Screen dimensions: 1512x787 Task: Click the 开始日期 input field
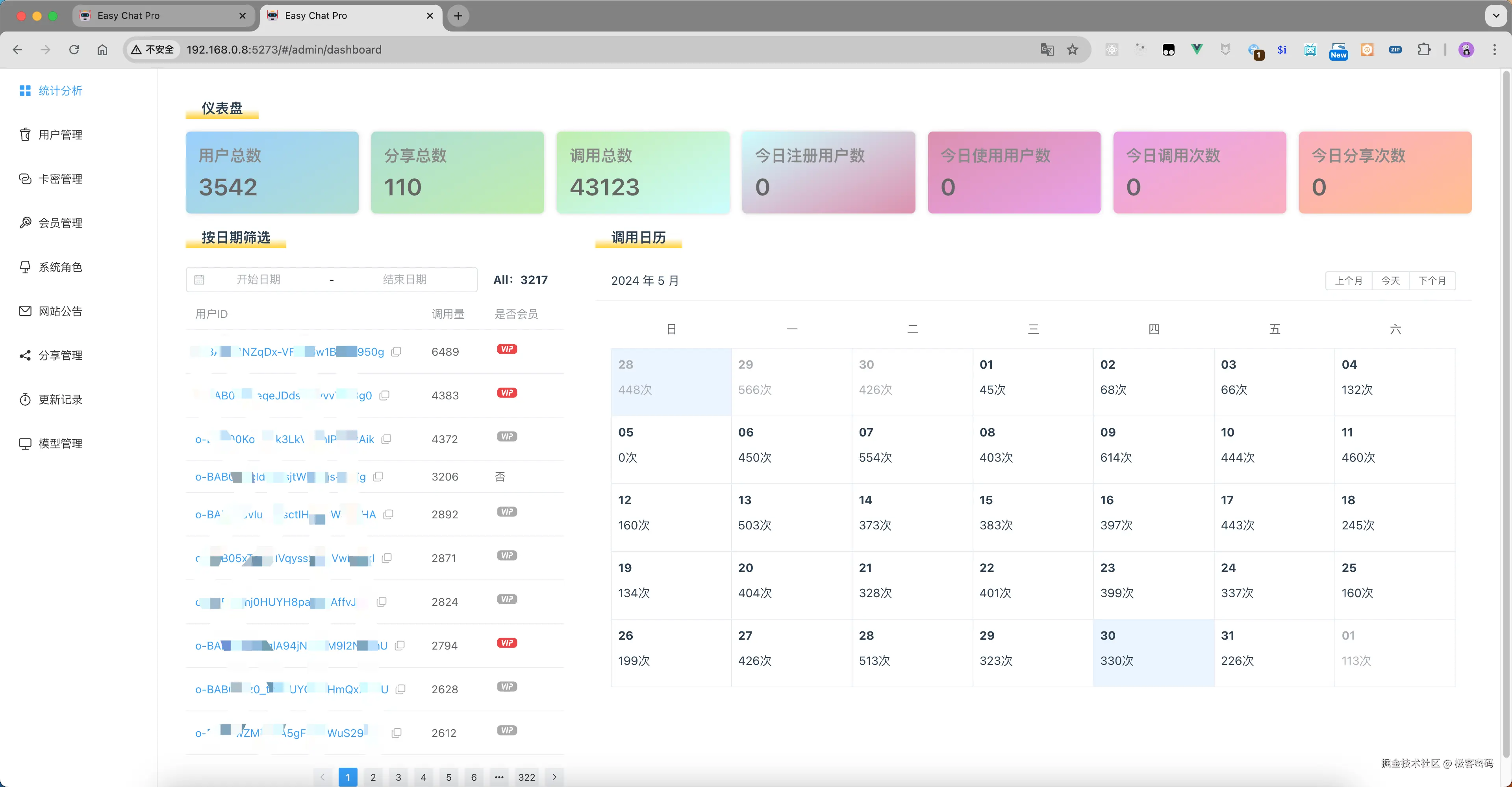pos(259,280)
